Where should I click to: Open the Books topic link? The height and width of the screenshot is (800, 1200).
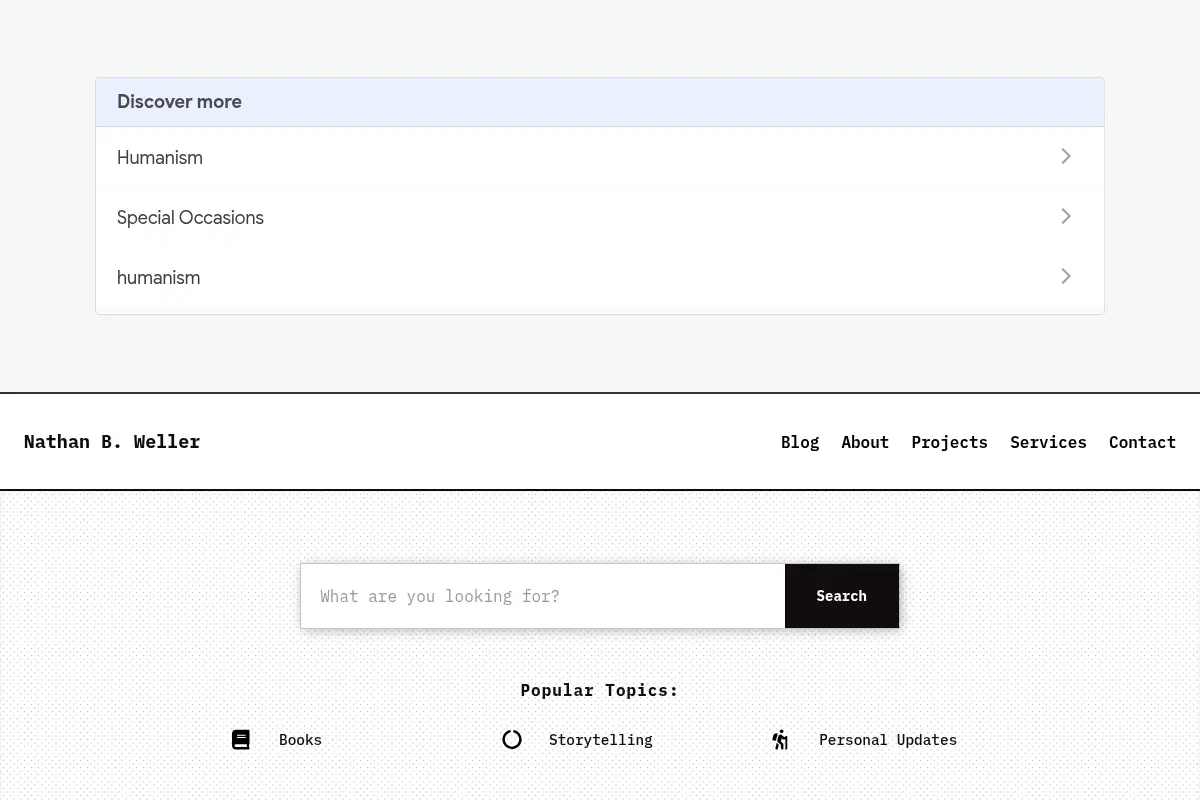point(300,740)
